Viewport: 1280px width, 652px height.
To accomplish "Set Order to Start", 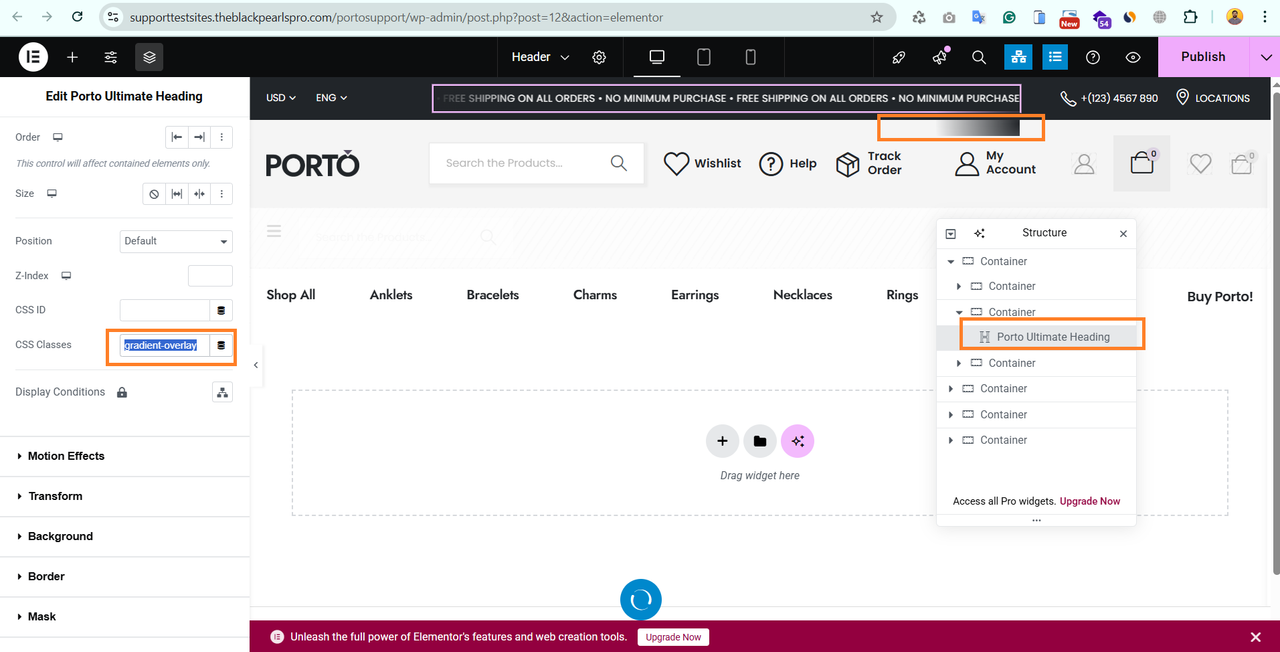I will [177, 137].
